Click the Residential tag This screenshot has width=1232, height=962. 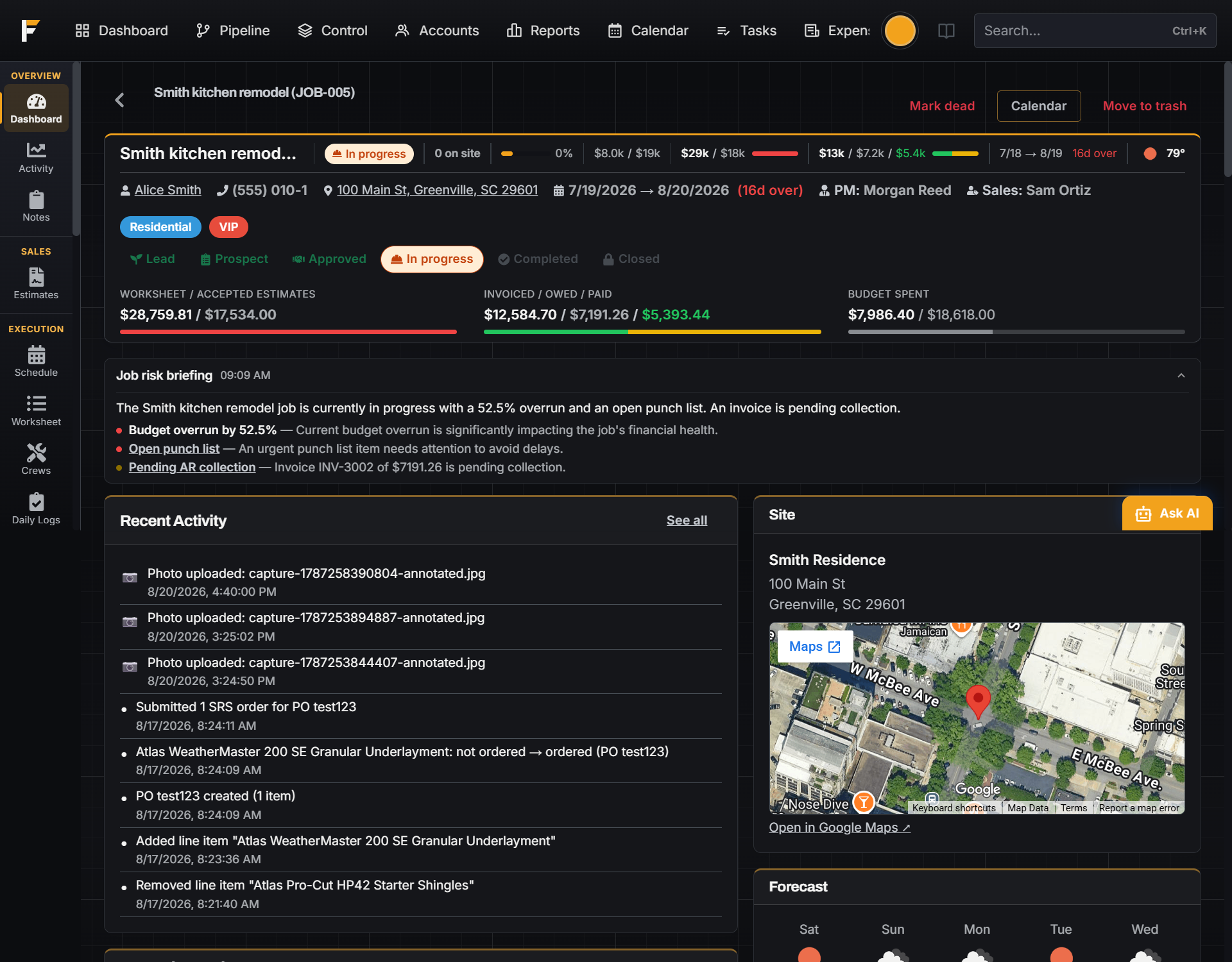coord(160,227)
